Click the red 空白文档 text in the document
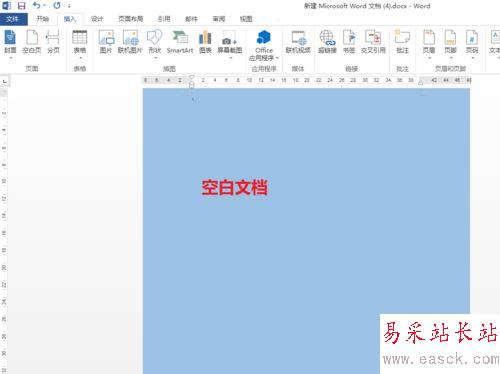 (235, 187)
